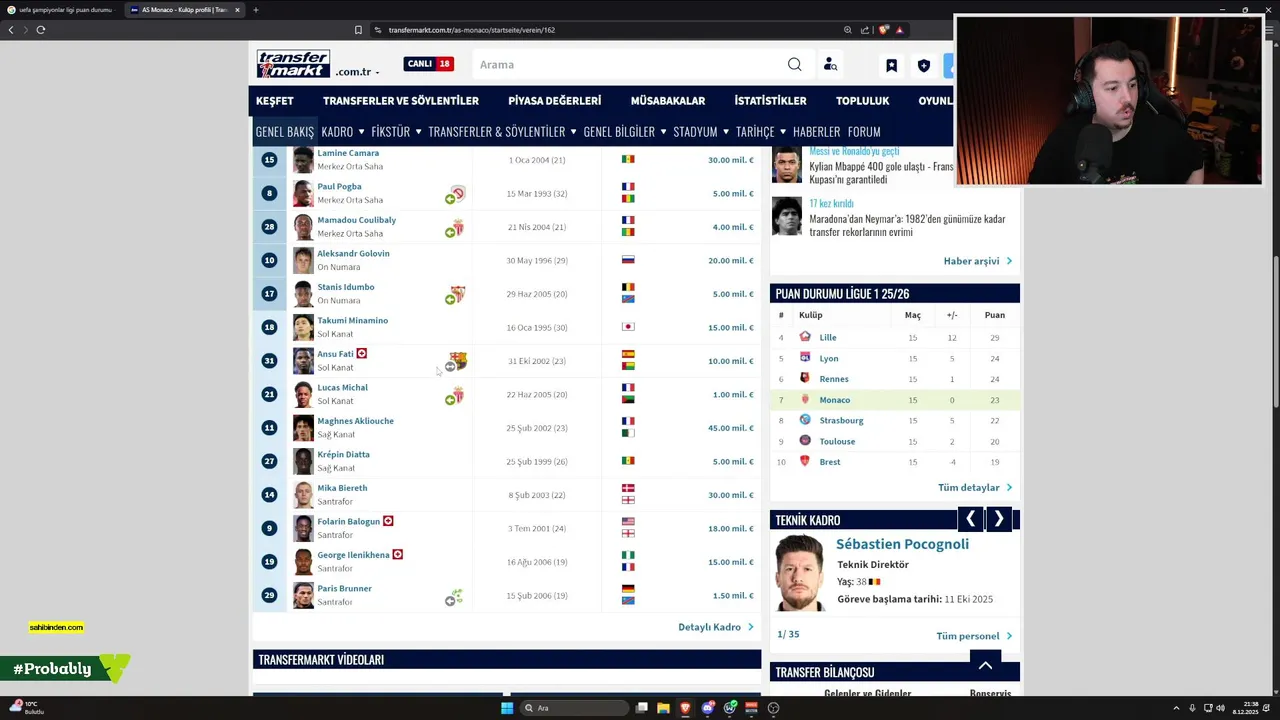This screenshot has width=1280, height=720.
Task: Click Ansu Fati injury red icon
Action: click(362, 353)
